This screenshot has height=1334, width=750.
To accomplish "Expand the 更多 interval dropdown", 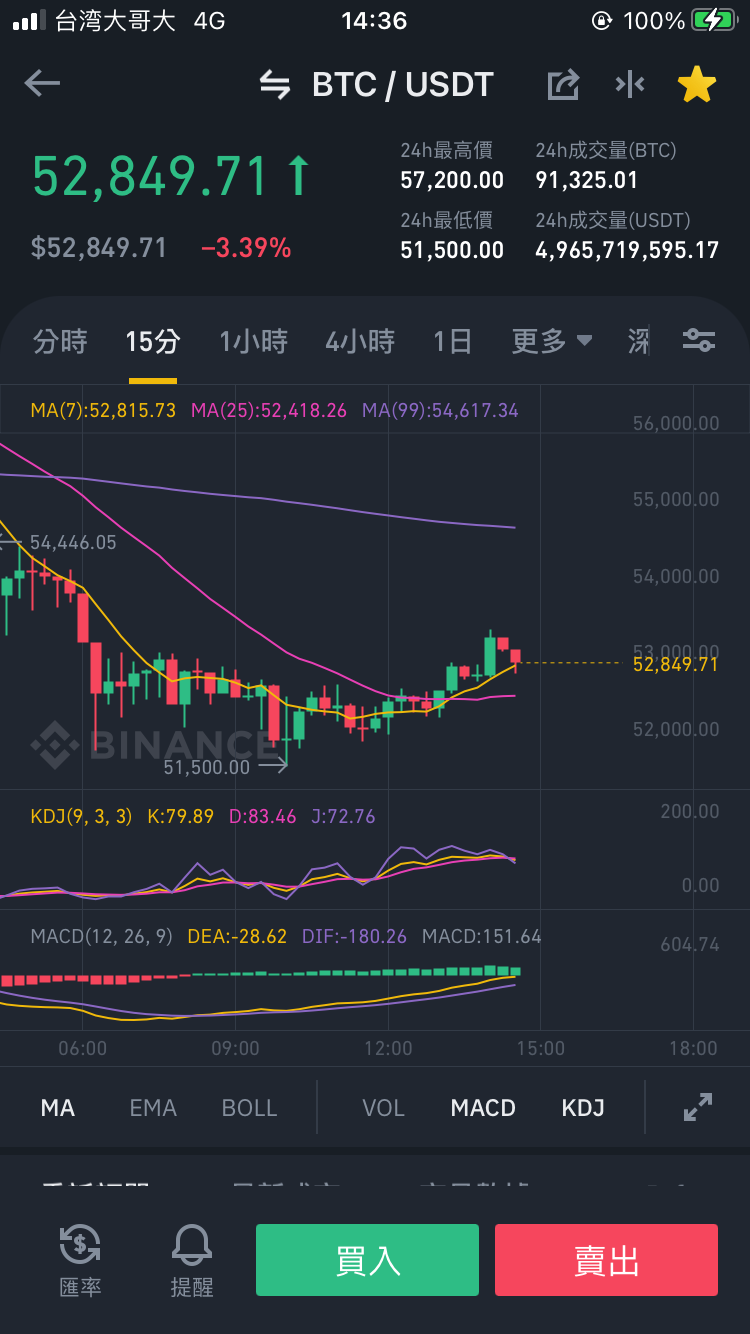I will 552,342.
